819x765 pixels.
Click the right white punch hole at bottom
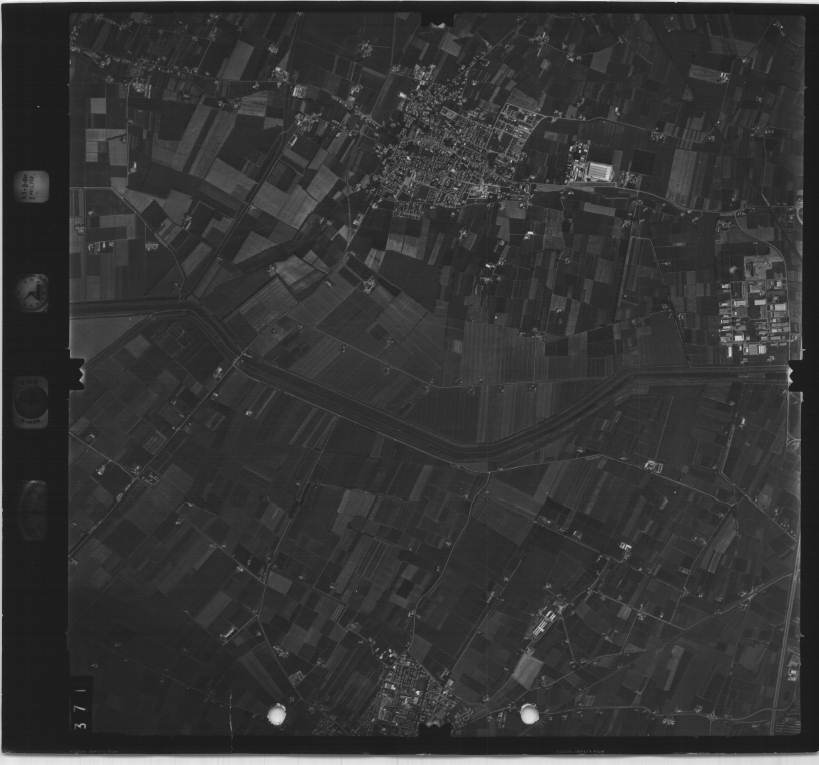(x=529, y=713)
